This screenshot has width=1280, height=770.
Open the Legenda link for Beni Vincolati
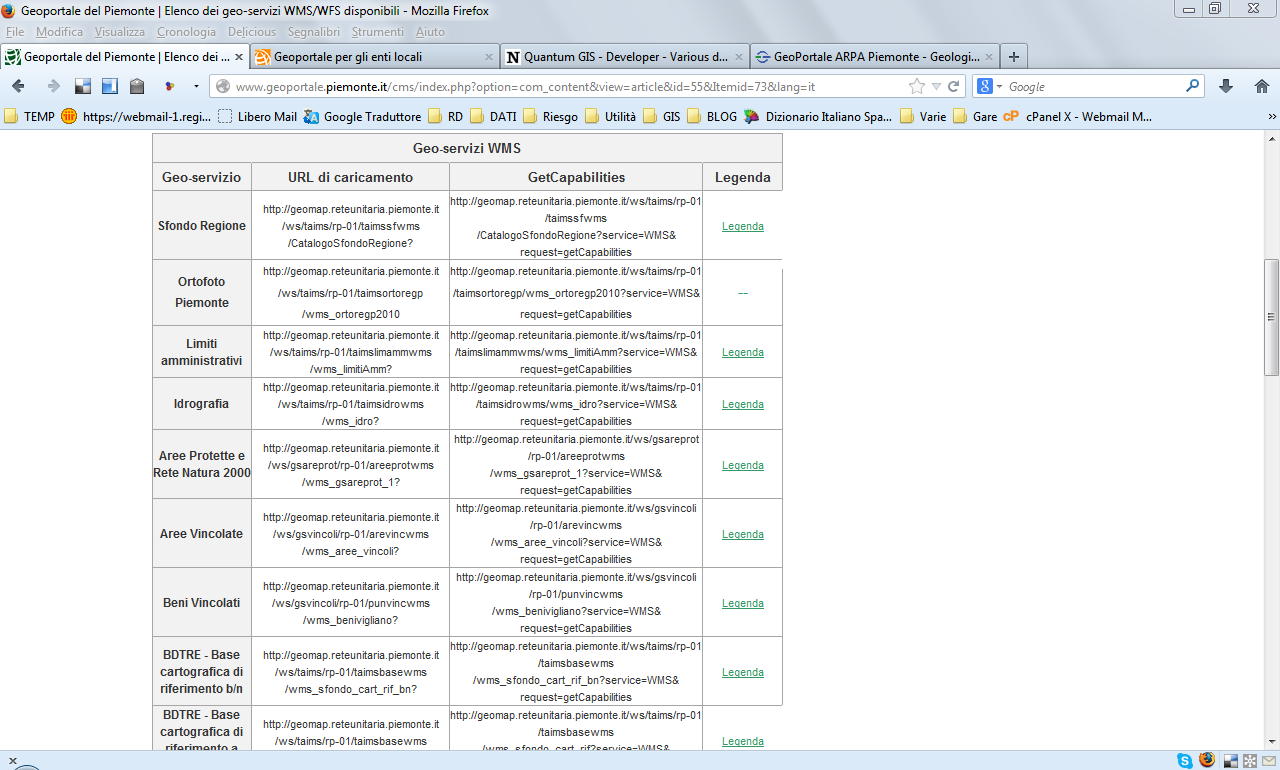[743, 603]
